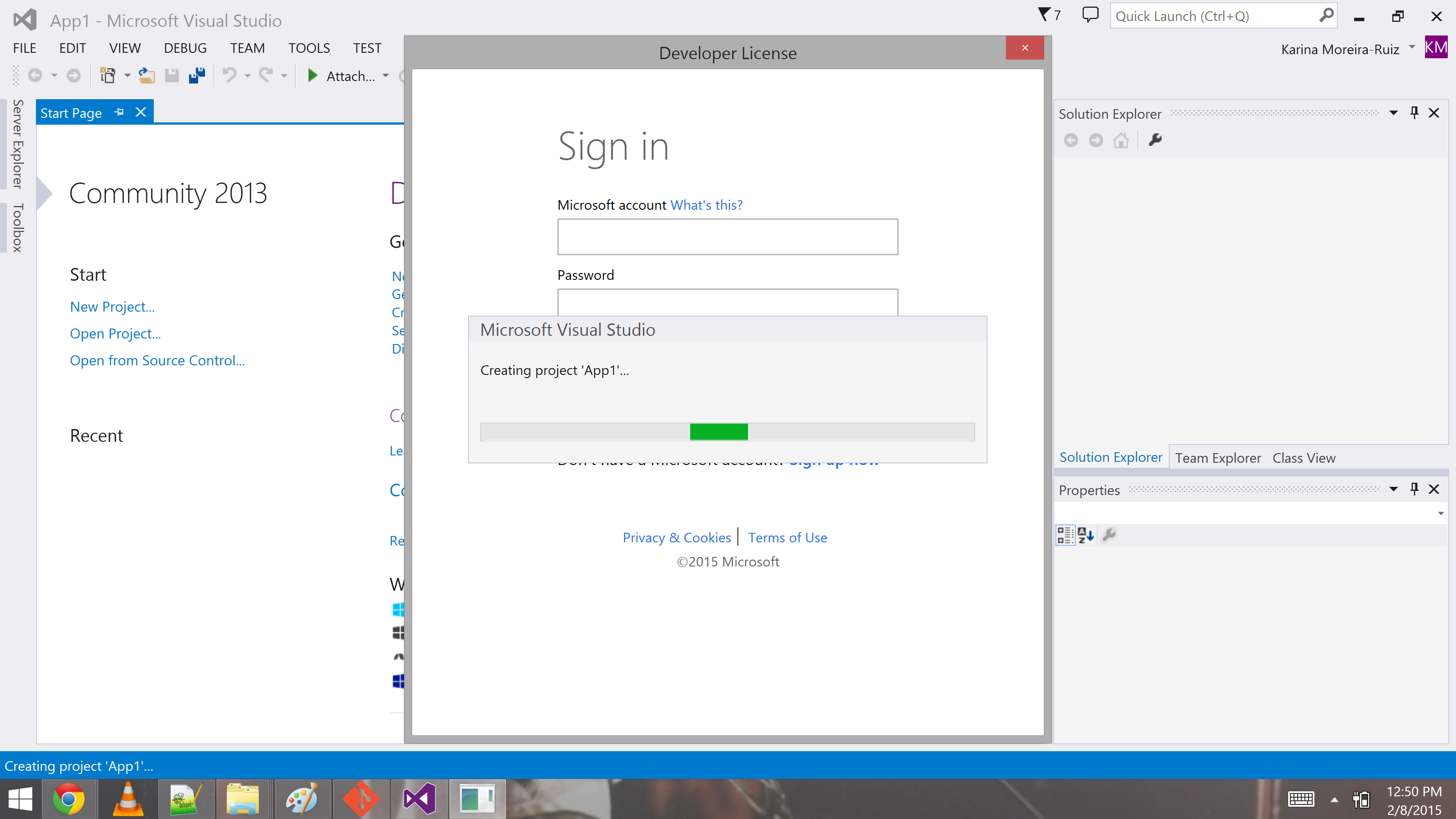Open Solution Explorer window position dropdown
The height and width of the screenshot is (819, 1456).
click(1393, 113)
